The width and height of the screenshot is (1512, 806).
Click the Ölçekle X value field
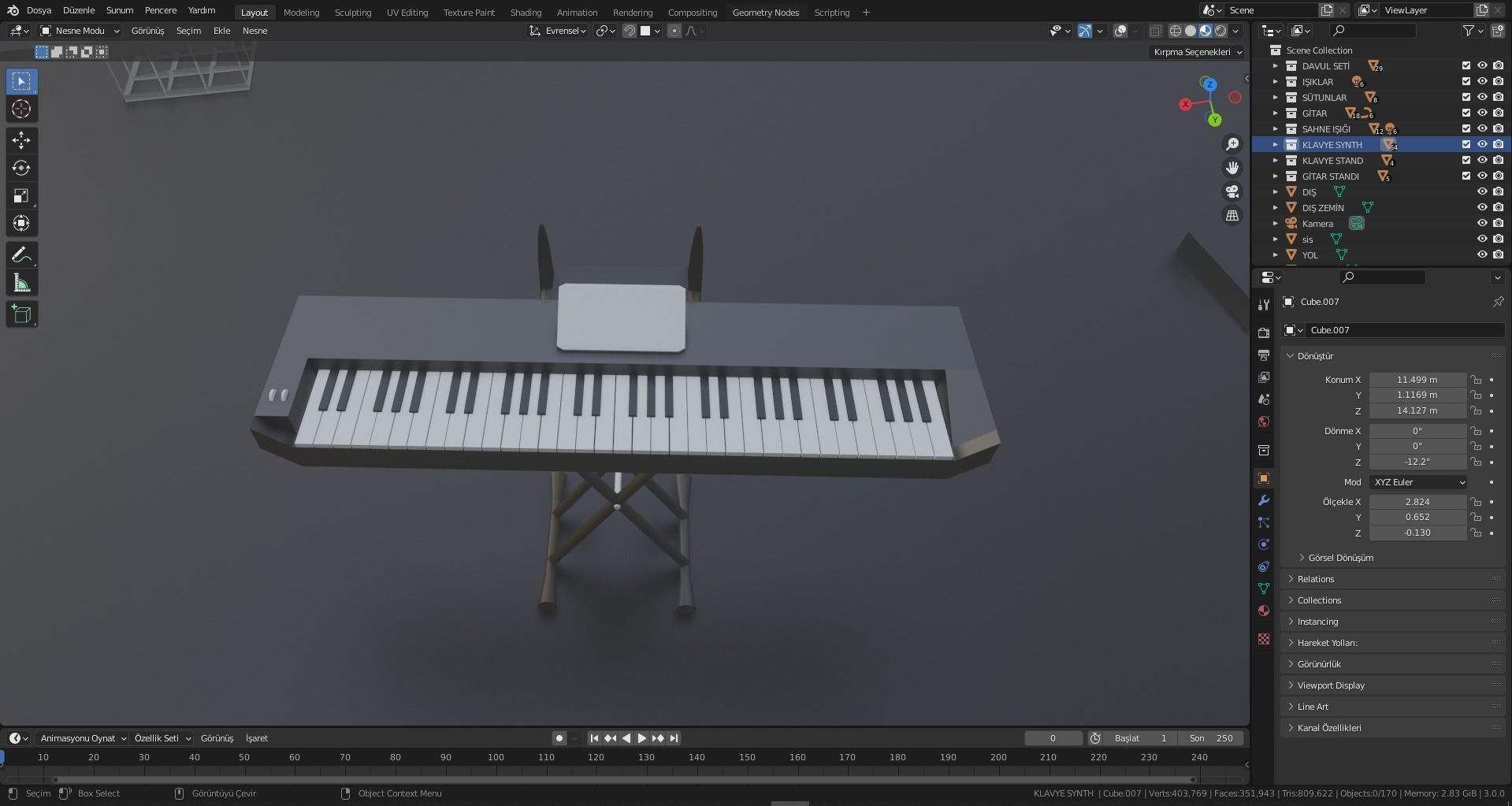click(x=1417, y=502)
